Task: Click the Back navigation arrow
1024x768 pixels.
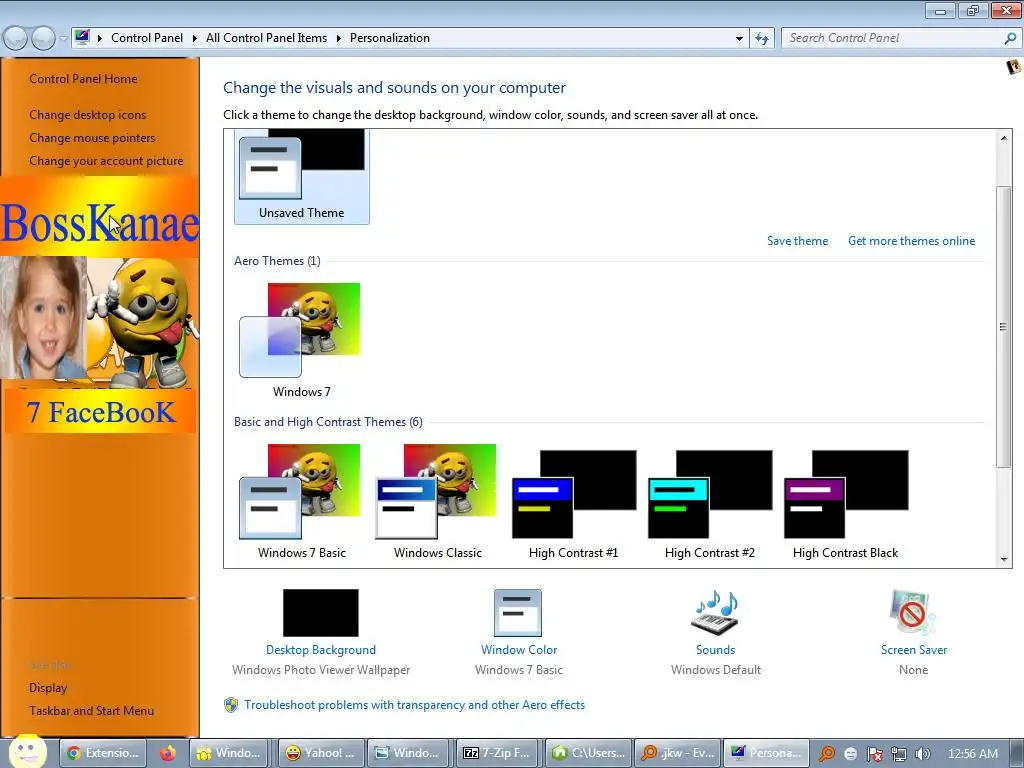Action: [x=16, y=39]
